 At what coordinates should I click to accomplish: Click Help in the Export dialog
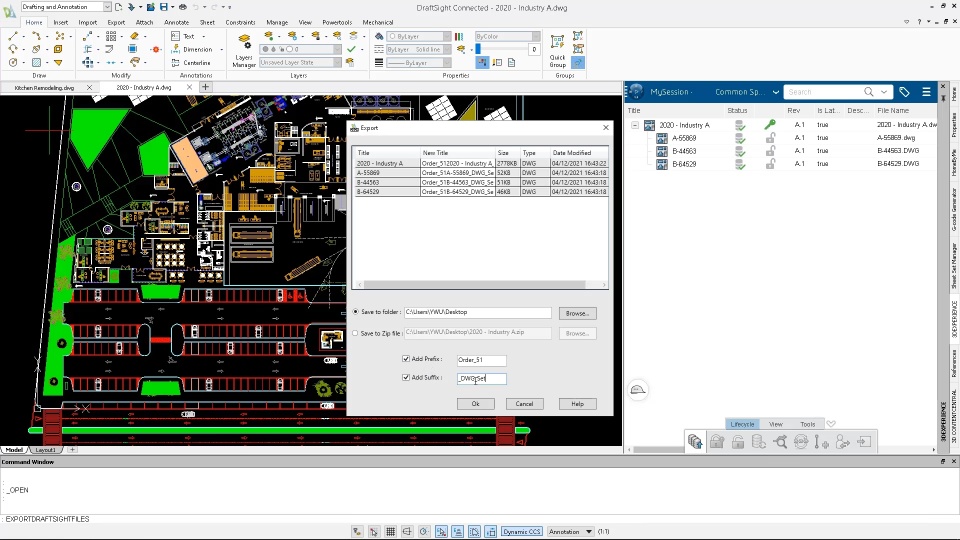577,403
